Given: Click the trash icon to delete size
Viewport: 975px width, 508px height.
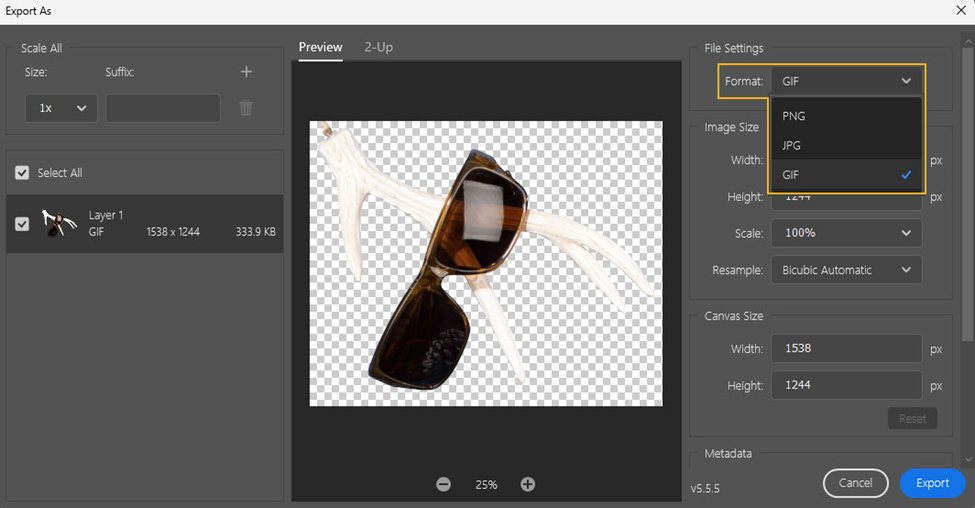Looking at the screenshot, I should (x=246, y=108).
